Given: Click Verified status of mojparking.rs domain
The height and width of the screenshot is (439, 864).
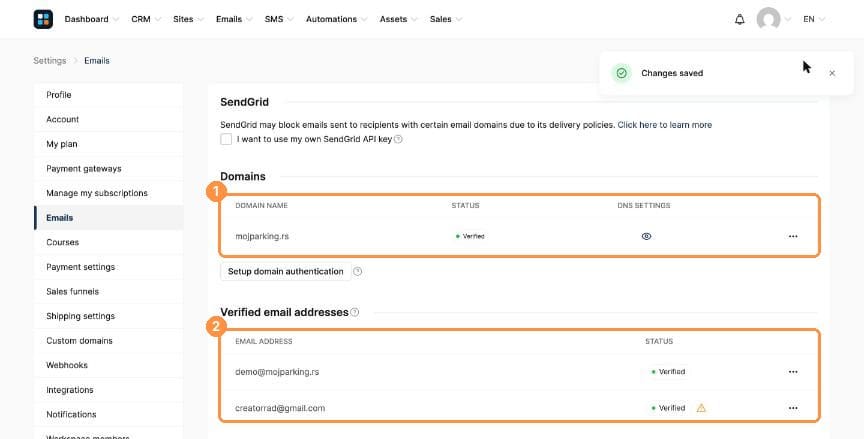Looking at the screenshot, I should tap(470, 236).
